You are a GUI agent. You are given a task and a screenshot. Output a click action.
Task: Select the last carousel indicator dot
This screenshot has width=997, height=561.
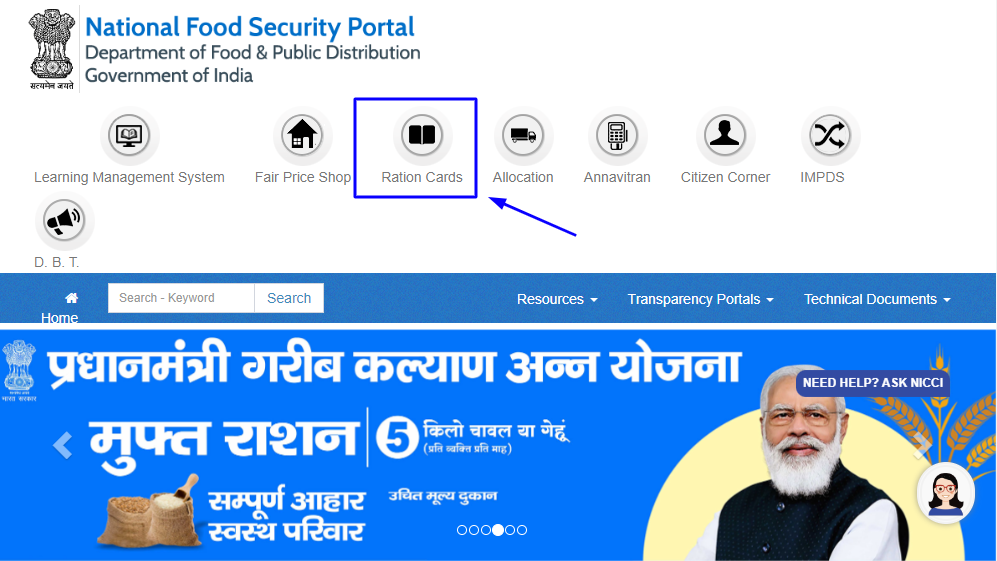[x=522, y=530]
